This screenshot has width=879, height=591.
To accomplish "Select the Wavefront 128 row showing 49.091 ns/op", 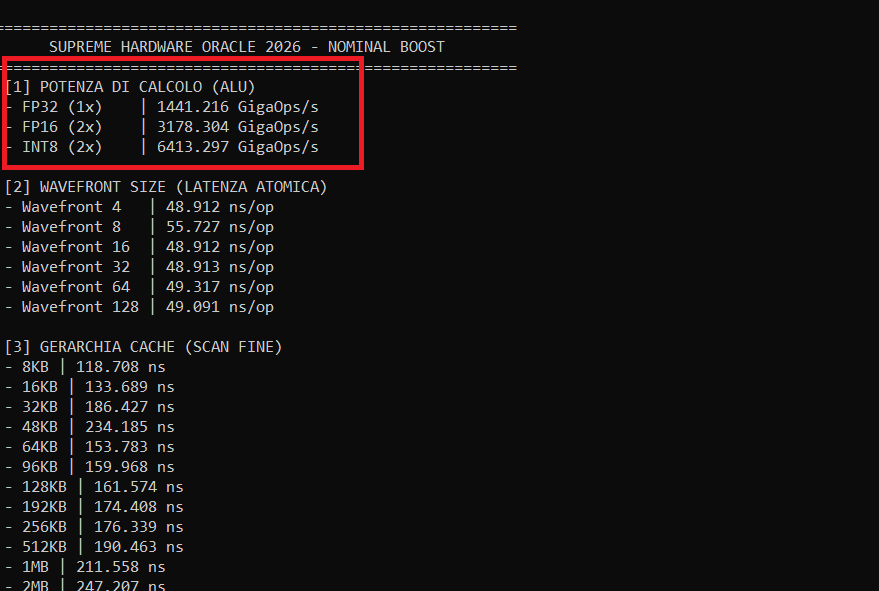I will [x=140, y=307].
